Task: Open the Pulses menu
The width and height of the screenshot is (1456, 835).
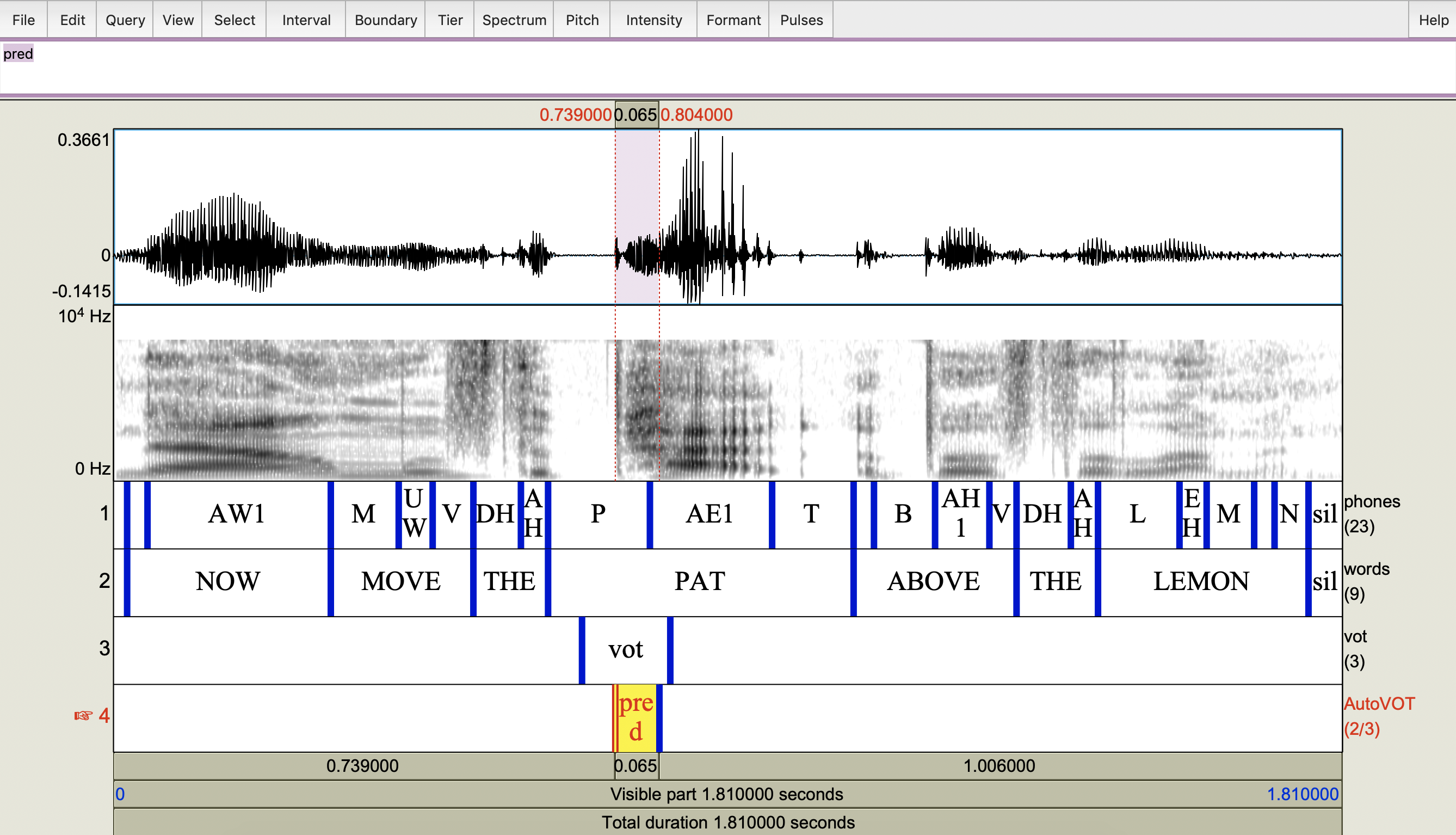Action: [801, 20]
